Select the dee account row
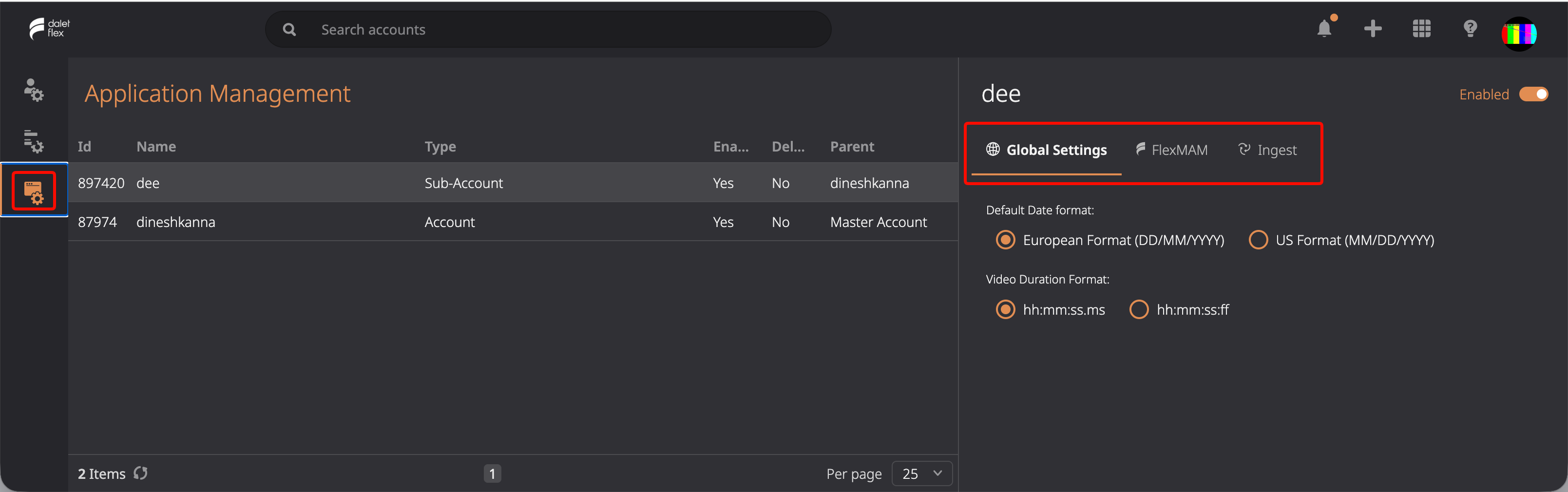1568x492 pixels. 513,183
